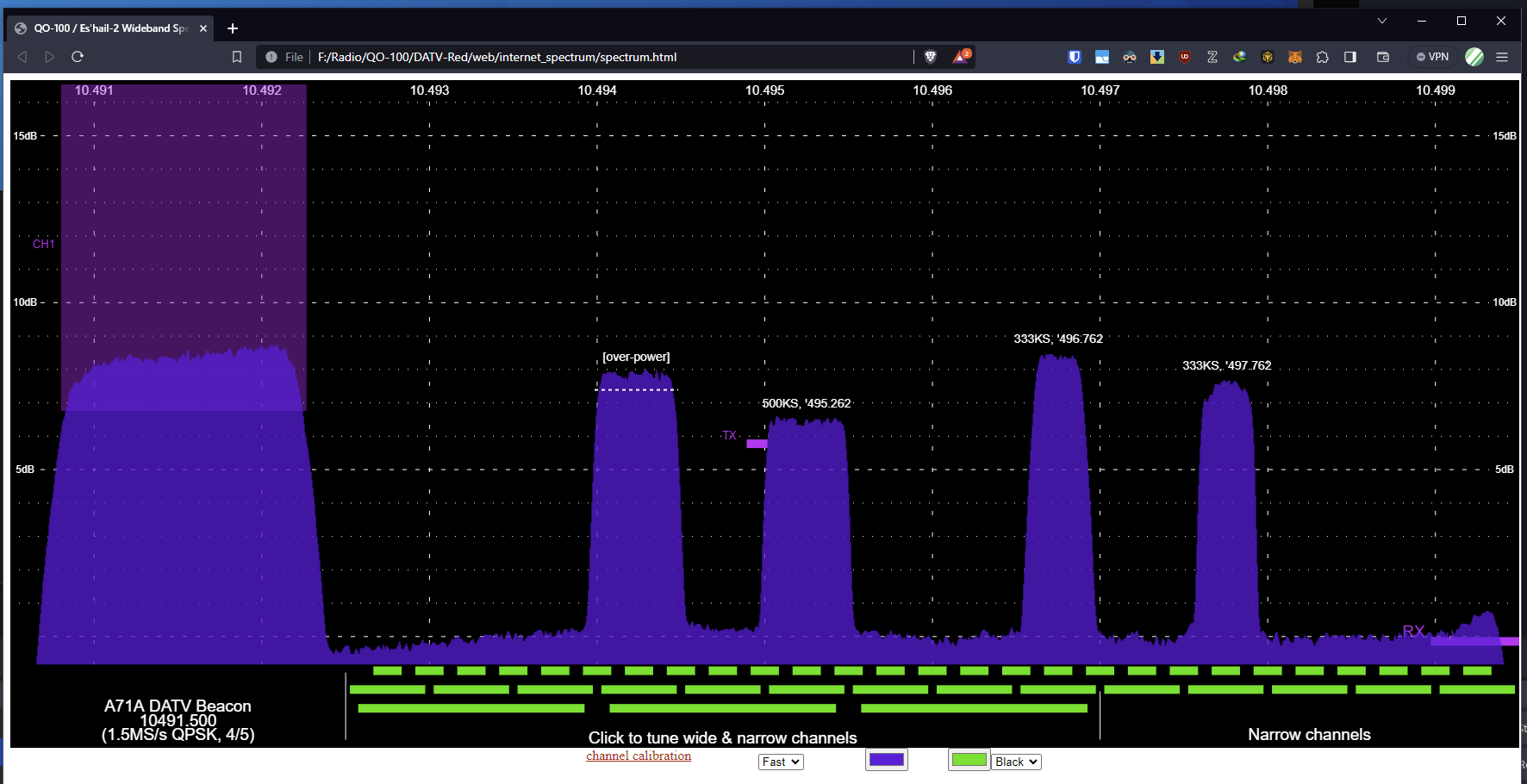
Task: Click the 10.494 frequency label
Action: click(x=597, y=90)
